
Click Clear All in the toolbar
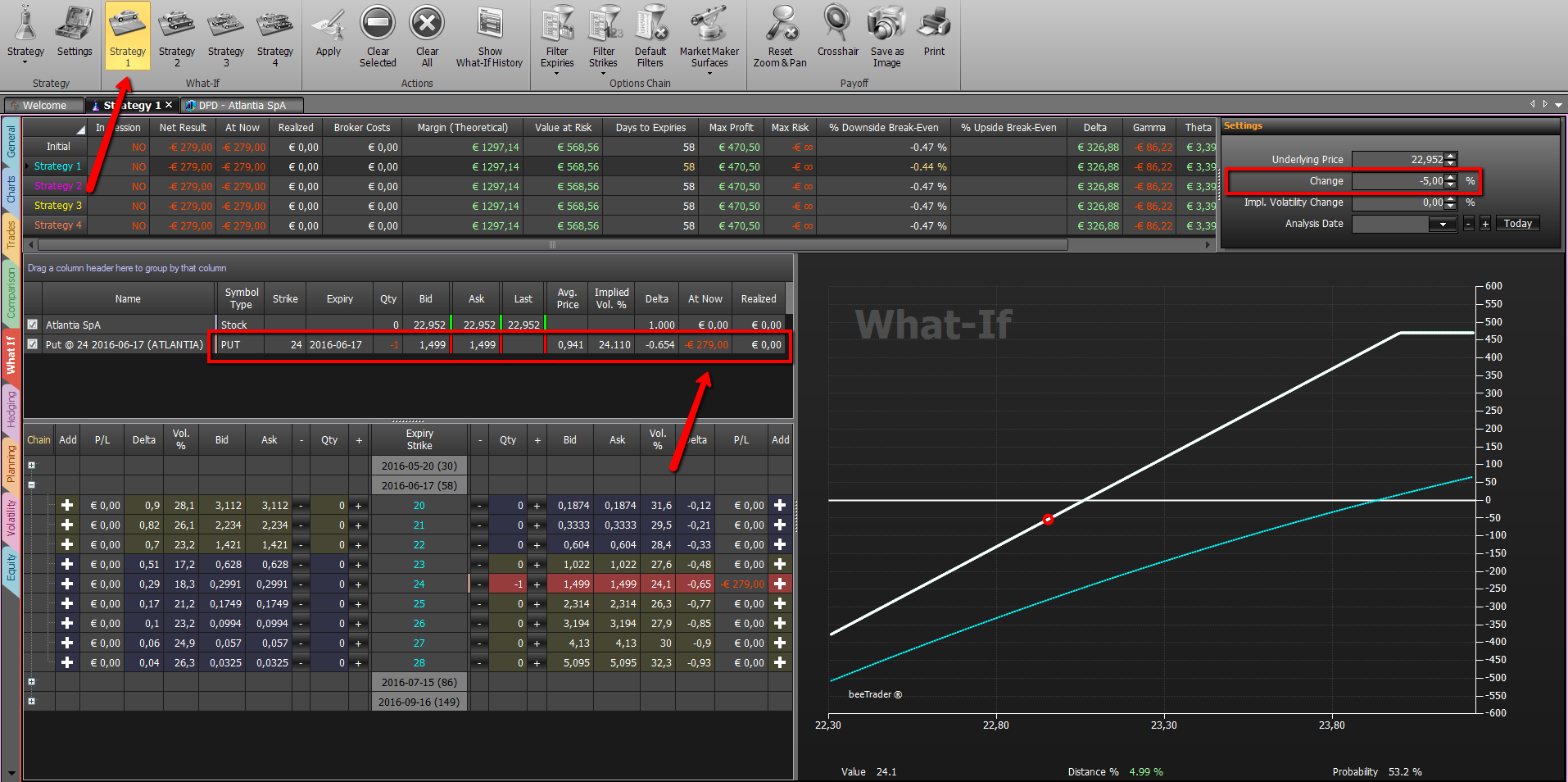(x=427, y=24)
